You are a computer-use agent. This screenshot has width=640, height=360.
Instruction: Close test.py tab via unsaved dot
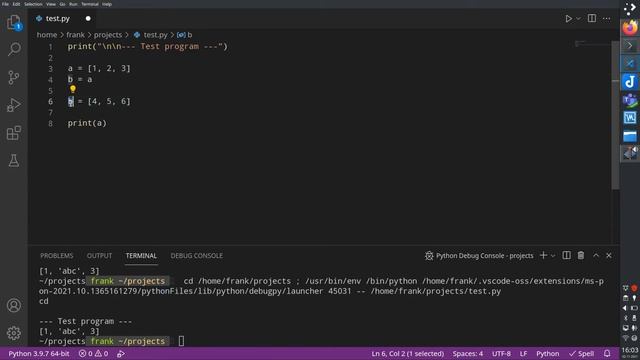pyautogui.click(x=88, y=18)
